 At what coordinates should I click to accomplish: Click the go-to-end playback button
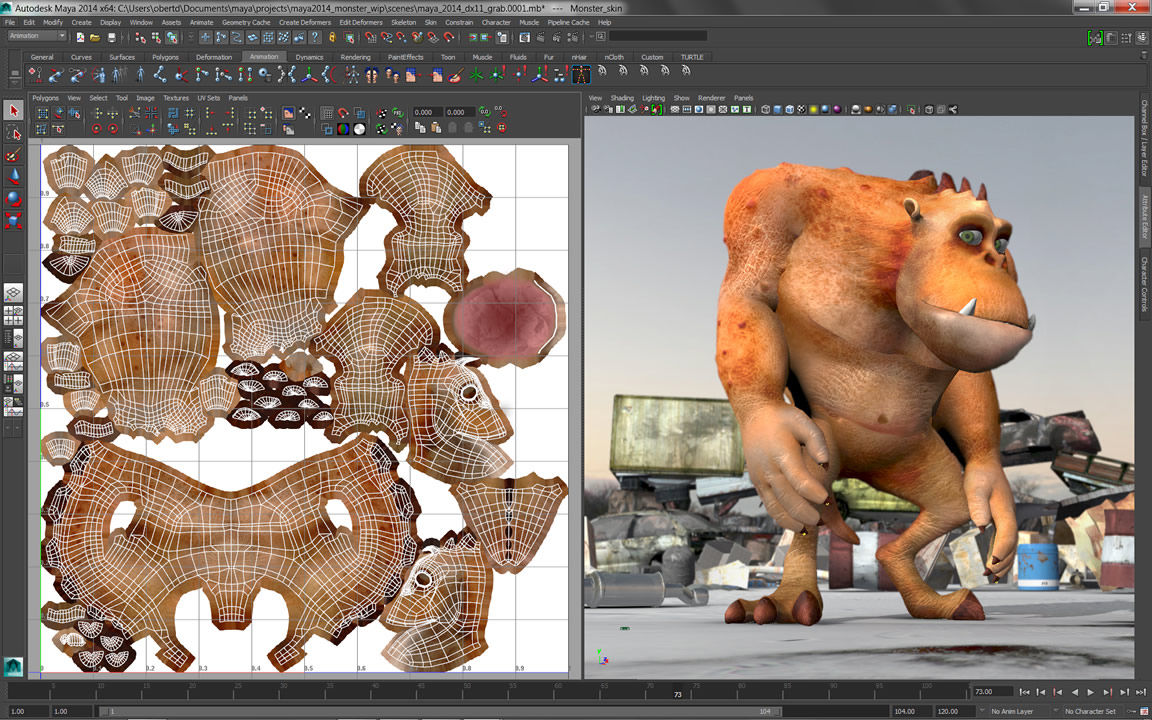point(1140,692)
